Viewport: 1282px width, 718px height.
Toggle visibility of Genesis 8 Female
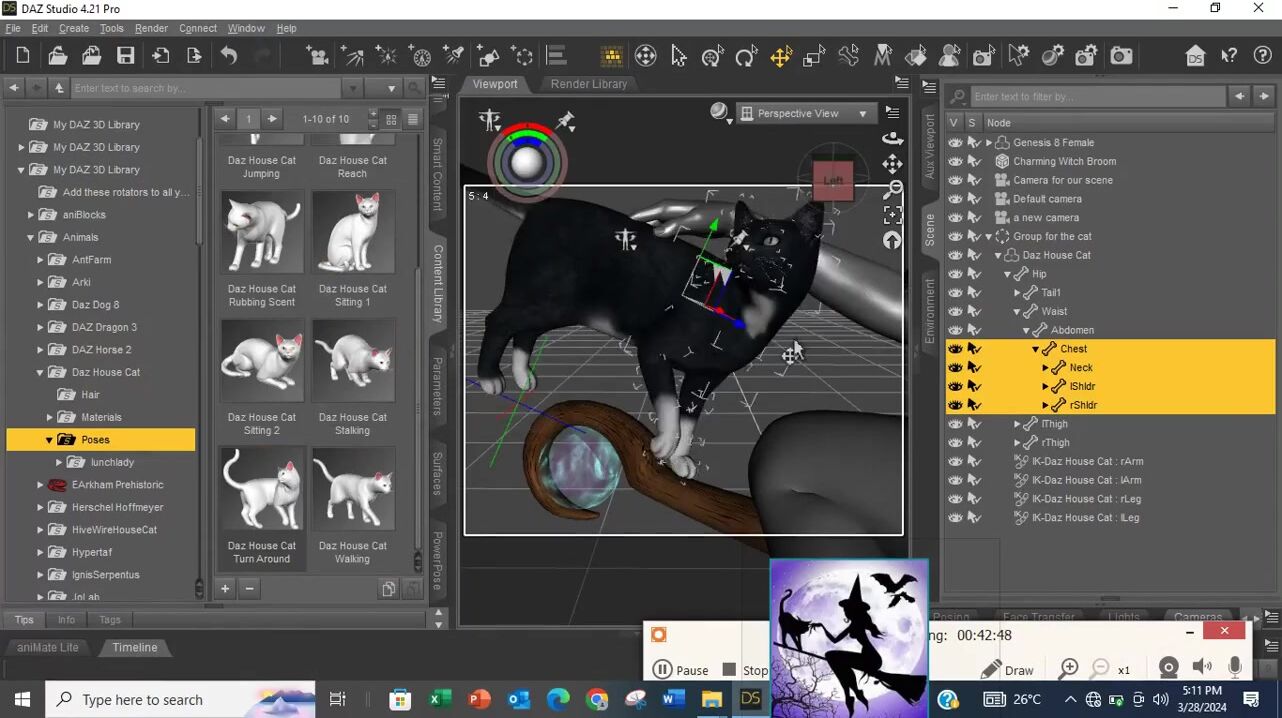pyautogui.click(x=955, y=143)
